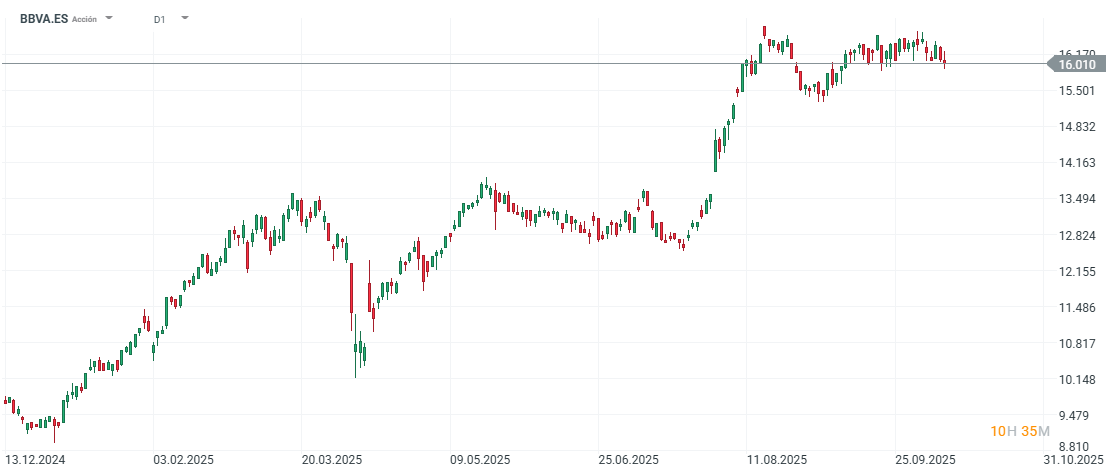Screen dimensions: 1119x476
Task: Select the D1 timeframe label
Action: point(160,19)
